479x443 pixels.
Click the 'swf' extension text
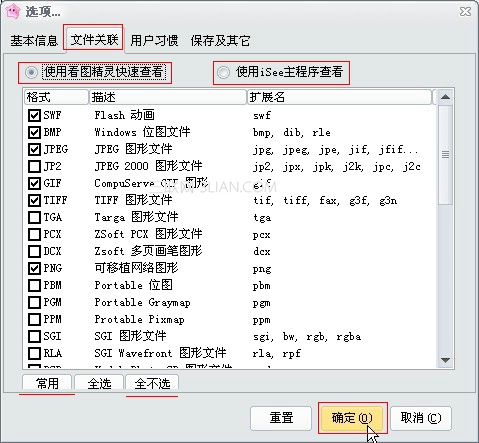[262, 116]
